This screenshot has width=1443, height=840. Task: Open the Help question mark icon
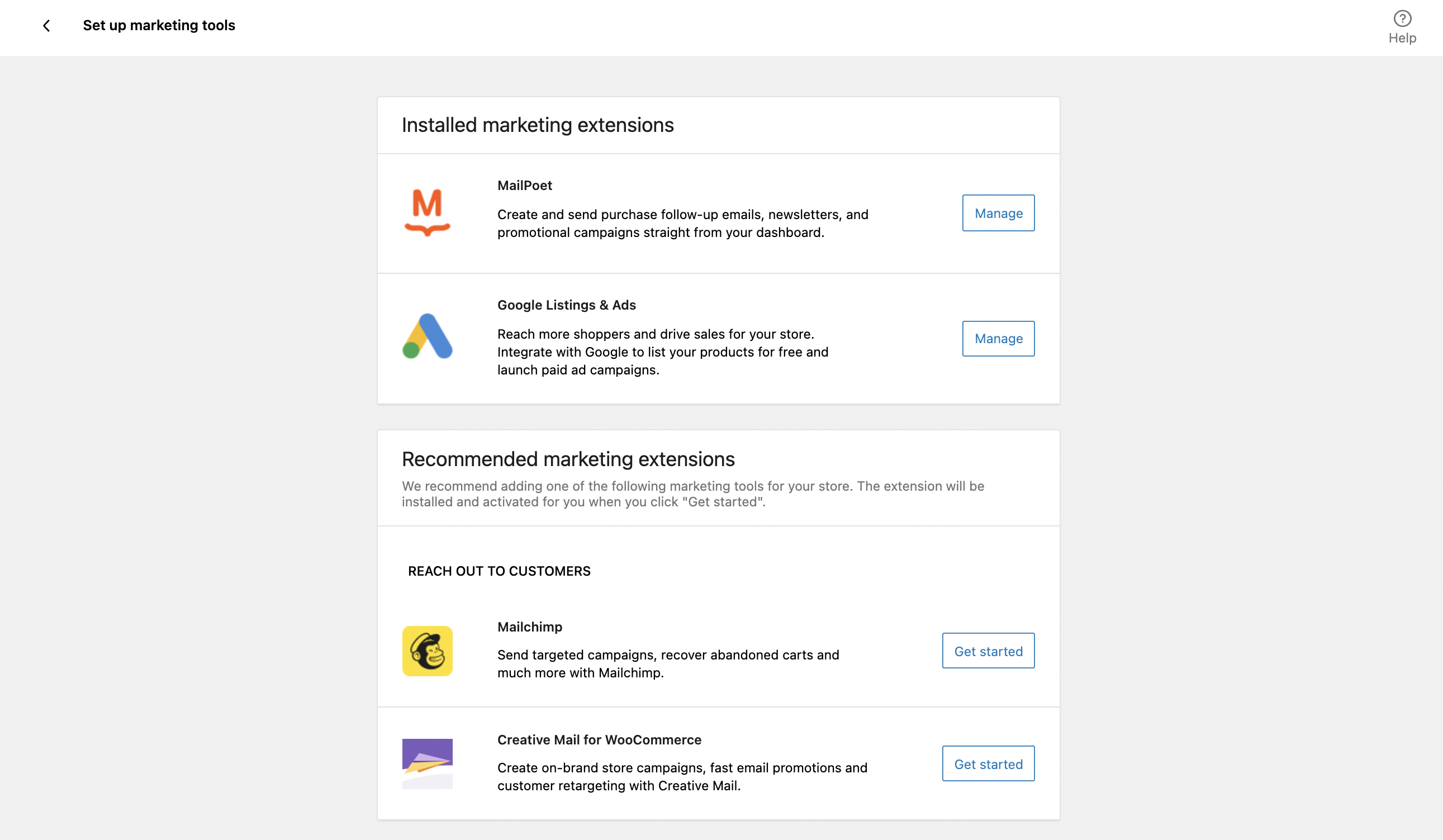click(1402, 19)
